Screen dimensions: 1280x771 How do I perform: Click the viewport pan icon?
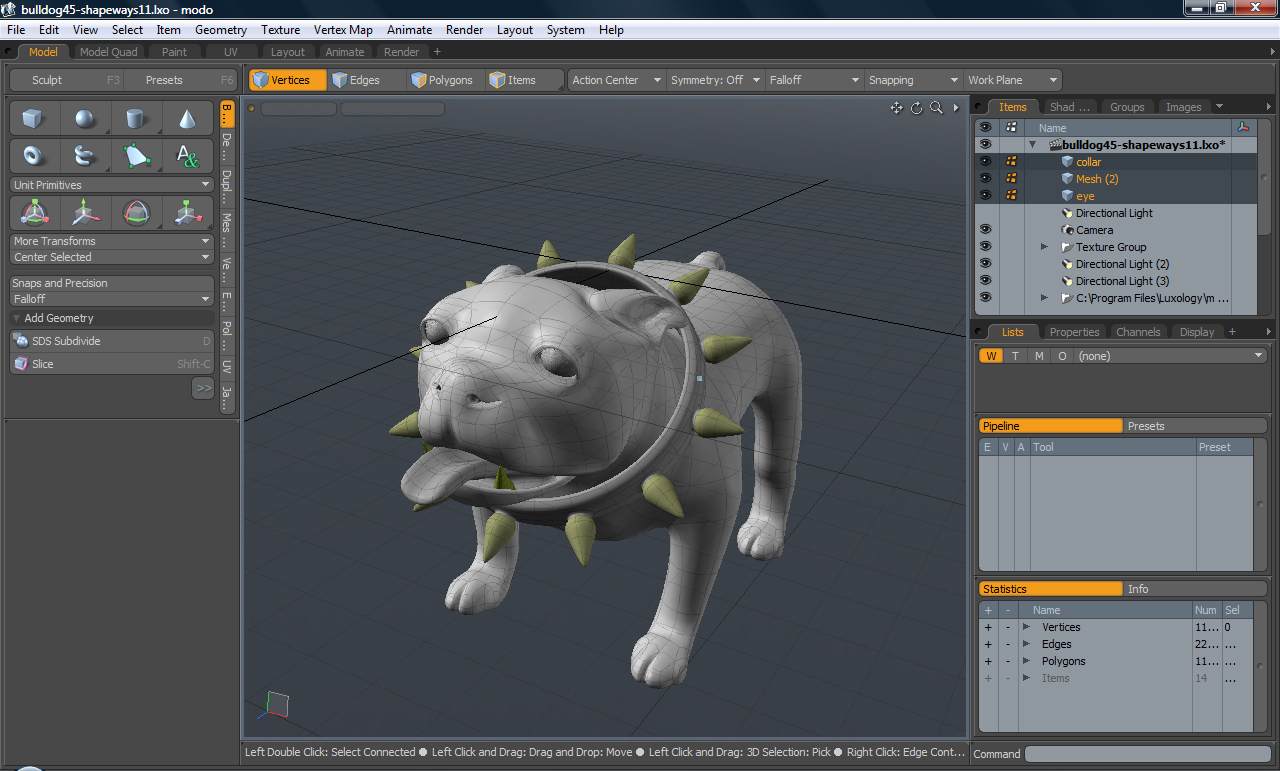coord(897,108)
